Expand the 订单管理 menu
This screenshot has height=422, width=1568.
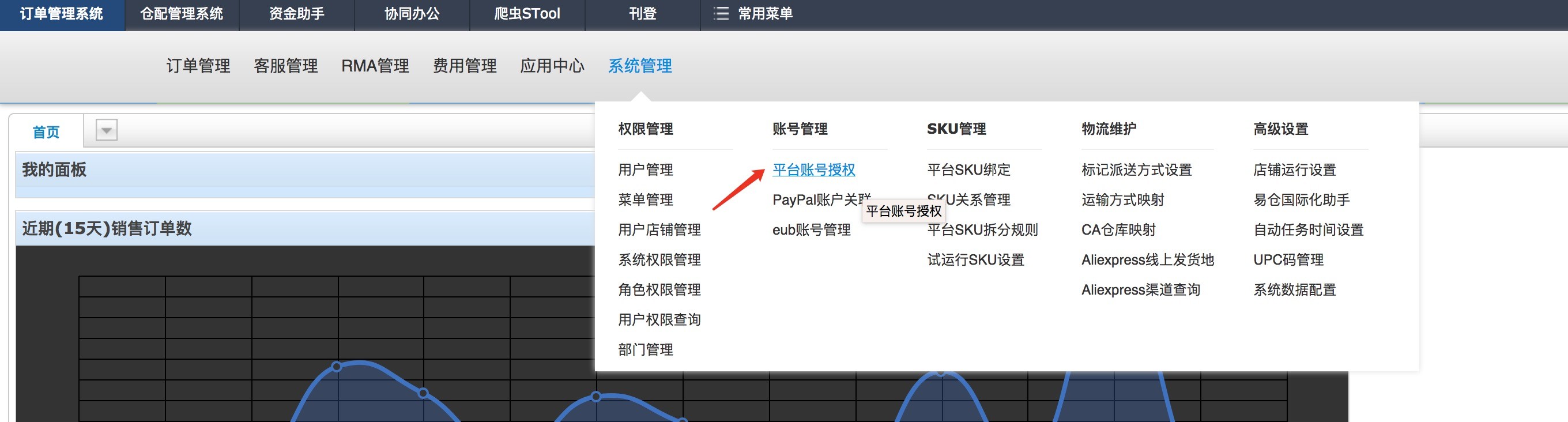coord(198,66)
